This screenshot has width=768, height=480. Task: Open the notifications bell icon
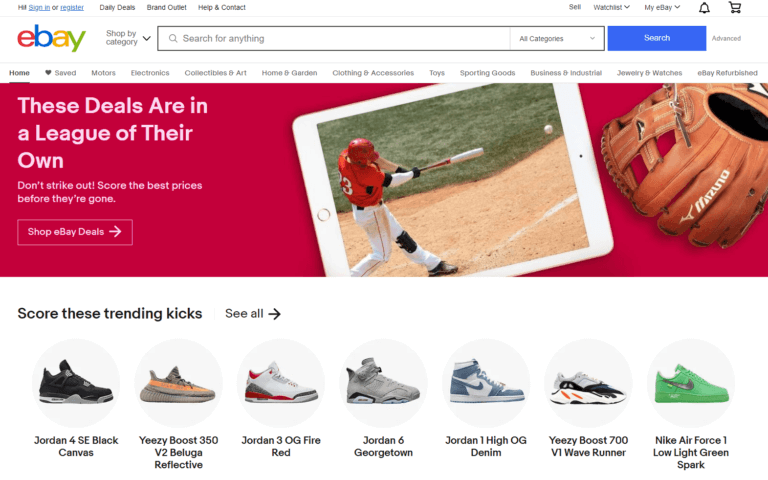coord(704,8)
